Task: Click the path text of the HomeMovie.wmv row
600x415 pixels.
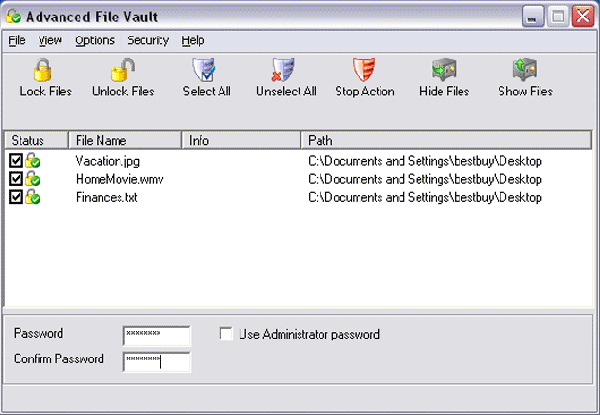Action: click(x=425, y=179)
